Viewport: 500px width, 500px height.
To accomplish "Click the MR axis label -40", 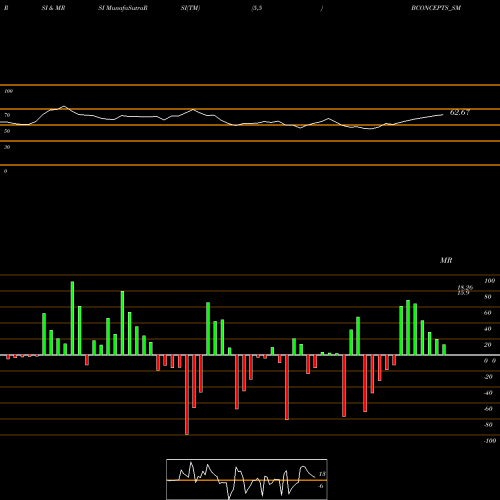I will click(x=488, y=393).
